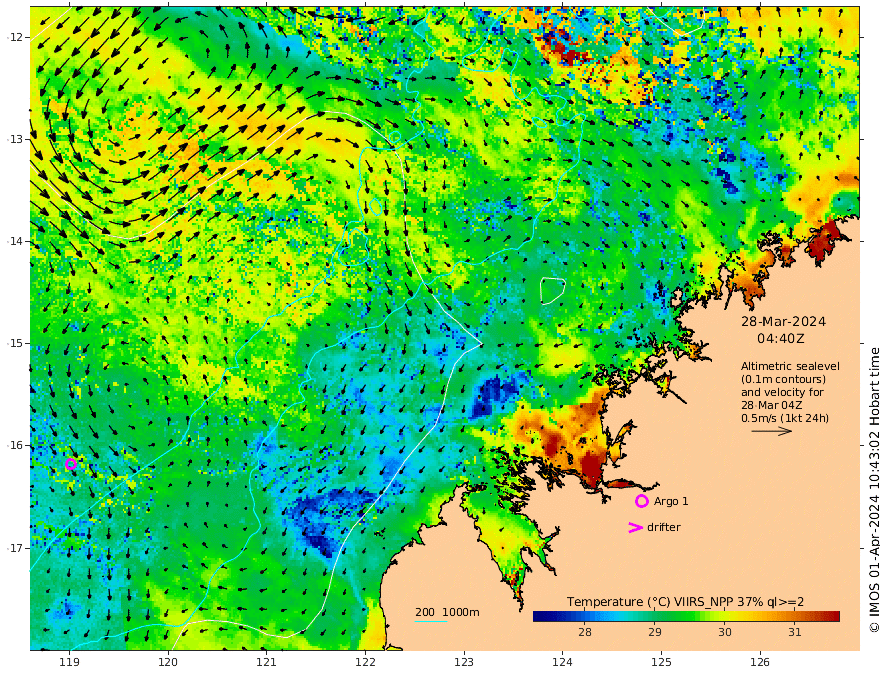Click the longitude axis label 126
Viewport: 880px width, 680px height.
(760, 663)
